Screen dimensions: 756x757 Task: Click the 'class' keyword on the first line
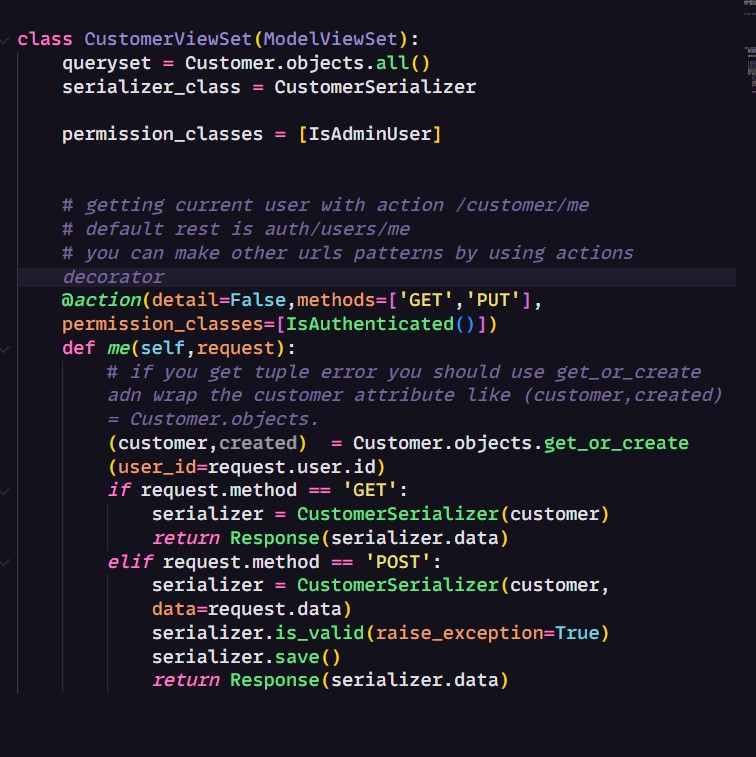point(45,39)
